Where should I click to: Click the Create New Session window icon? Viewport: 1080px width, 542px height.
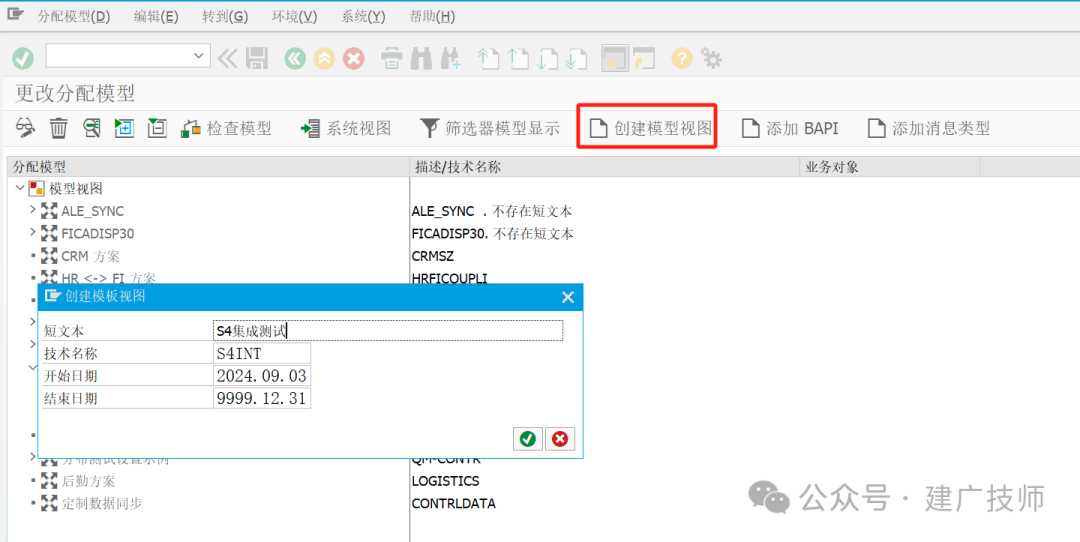click(x=614, y=59)
